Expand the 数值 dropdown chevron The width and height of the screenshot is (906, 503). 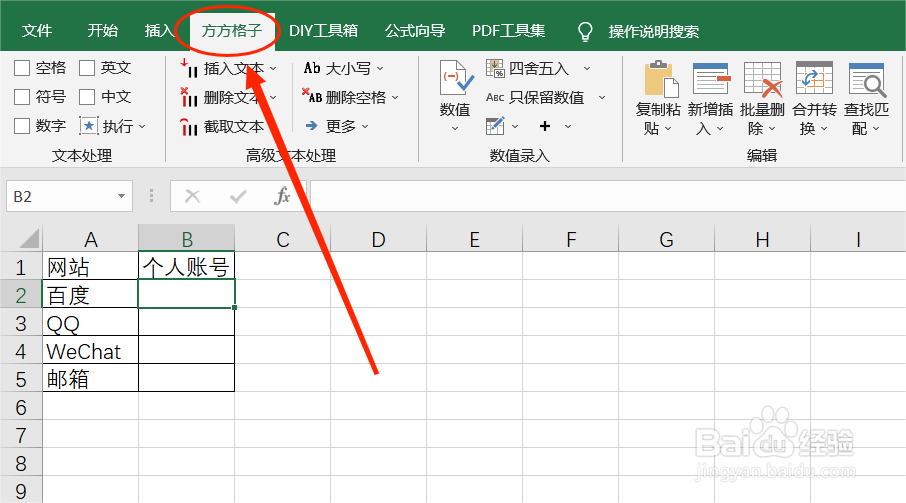point(455,128)
